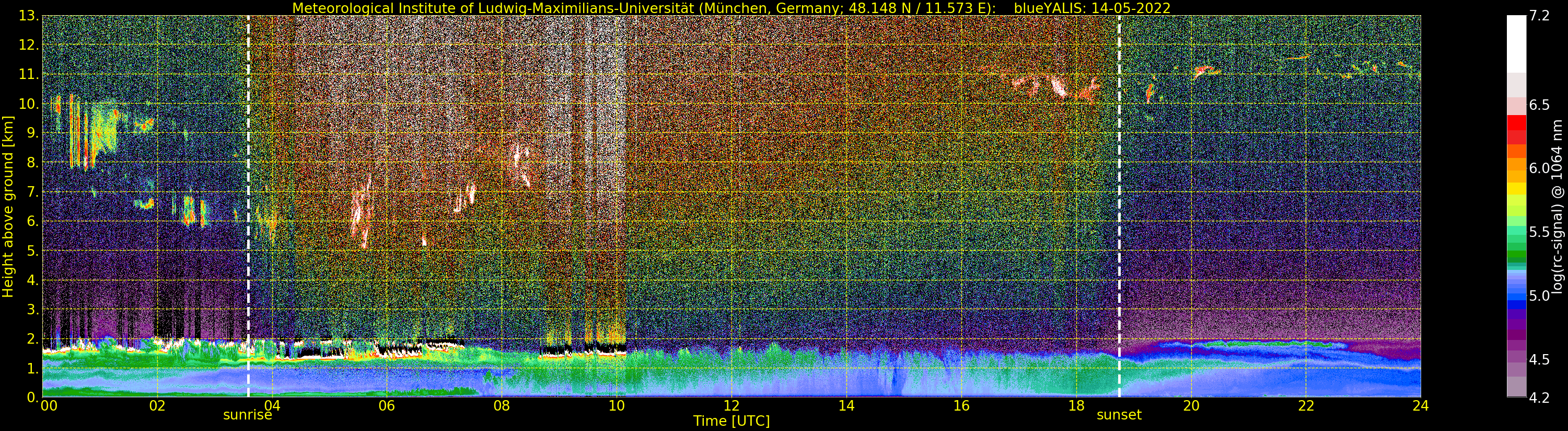This screenshot has height=431, width=1568.
Task: Click the '4.' height axis tick label
Action: point(33,280)
